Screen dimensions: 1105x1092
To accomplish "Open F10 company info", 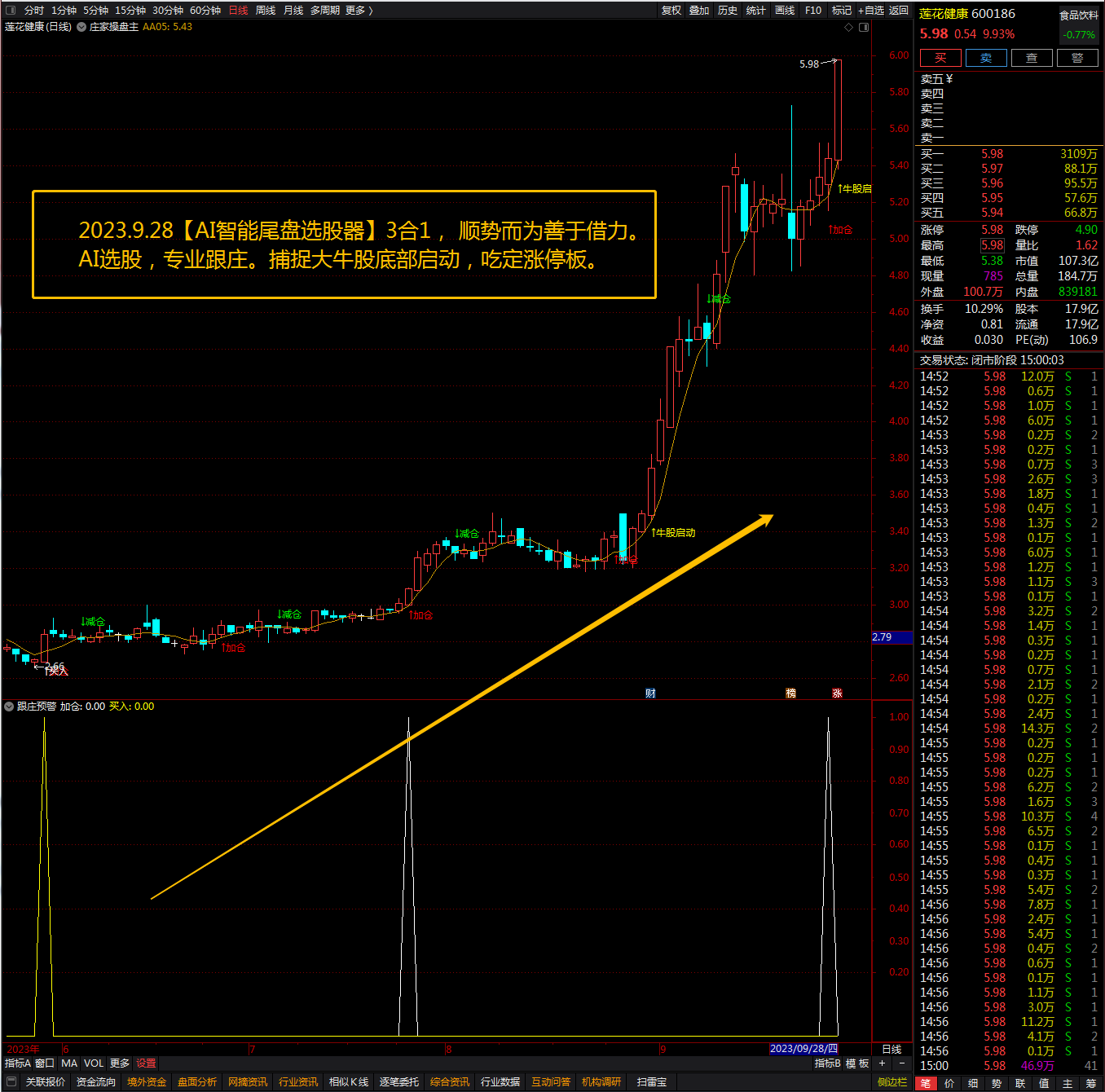I will pyautogui.click(x=813, y=11).
